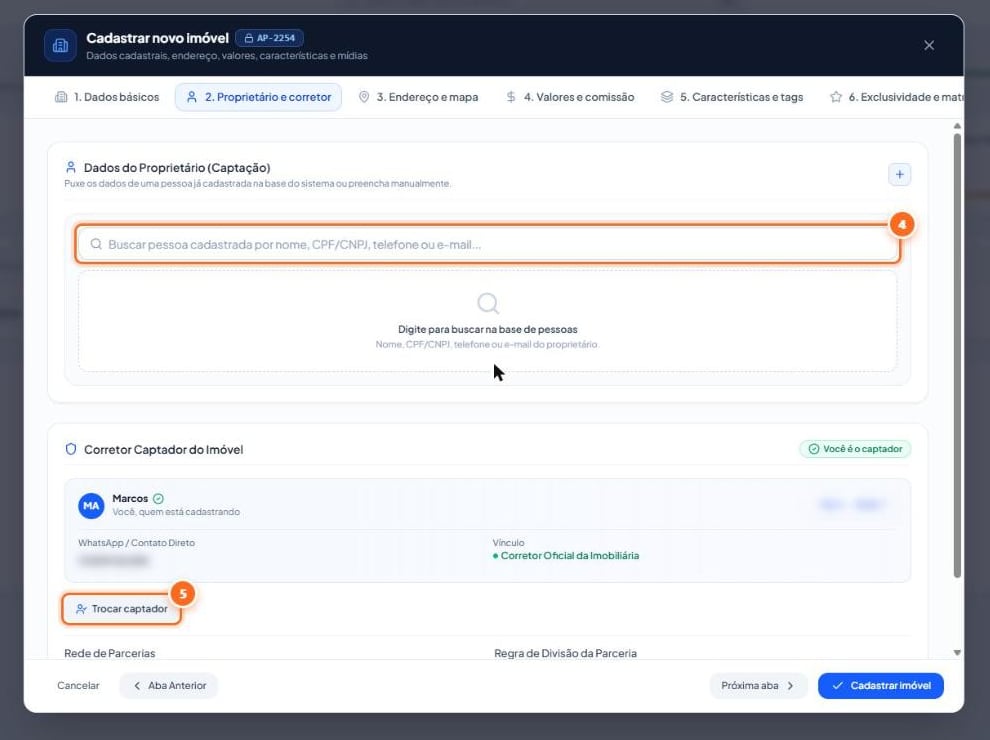Click the person icon beside Dados do Proprietário
The height and width of the screenshot is (740, 990).
[71, 167]
